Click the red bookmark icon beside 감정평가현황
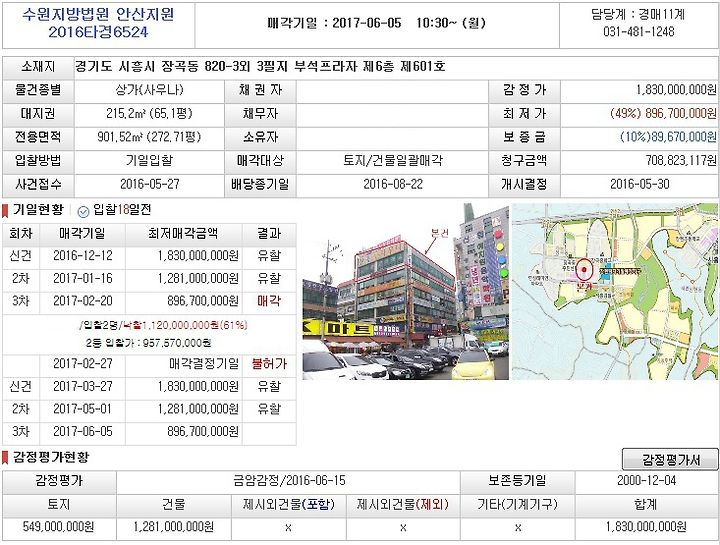 5,457
